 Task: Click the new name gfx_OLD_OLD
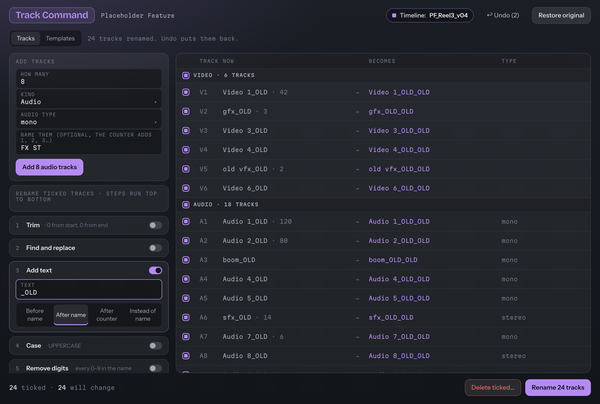(x=391, y=111)
